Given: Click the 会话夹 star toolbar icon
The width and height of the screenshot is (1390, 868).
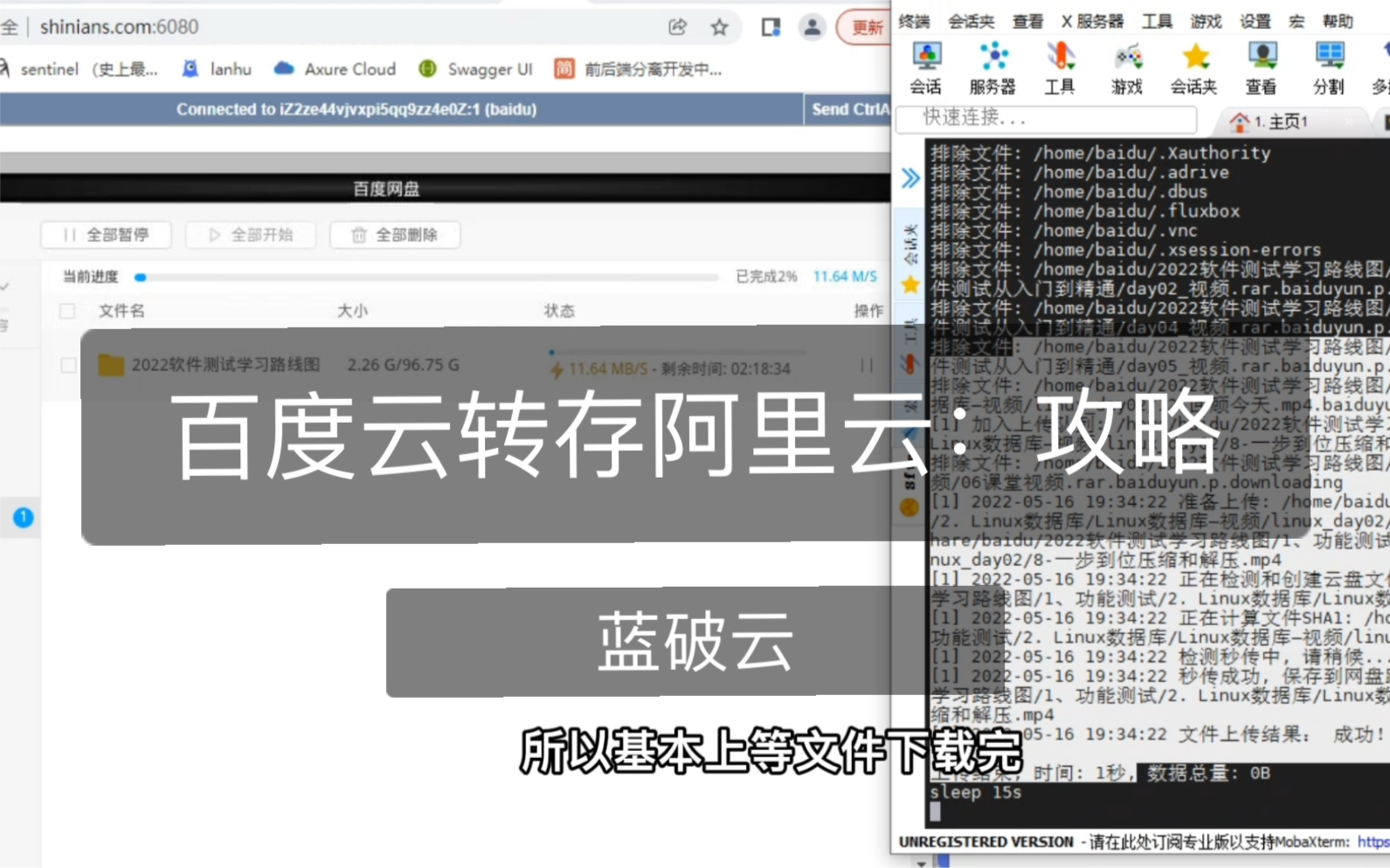Looking at the screenshot, I should [1194, 67].
